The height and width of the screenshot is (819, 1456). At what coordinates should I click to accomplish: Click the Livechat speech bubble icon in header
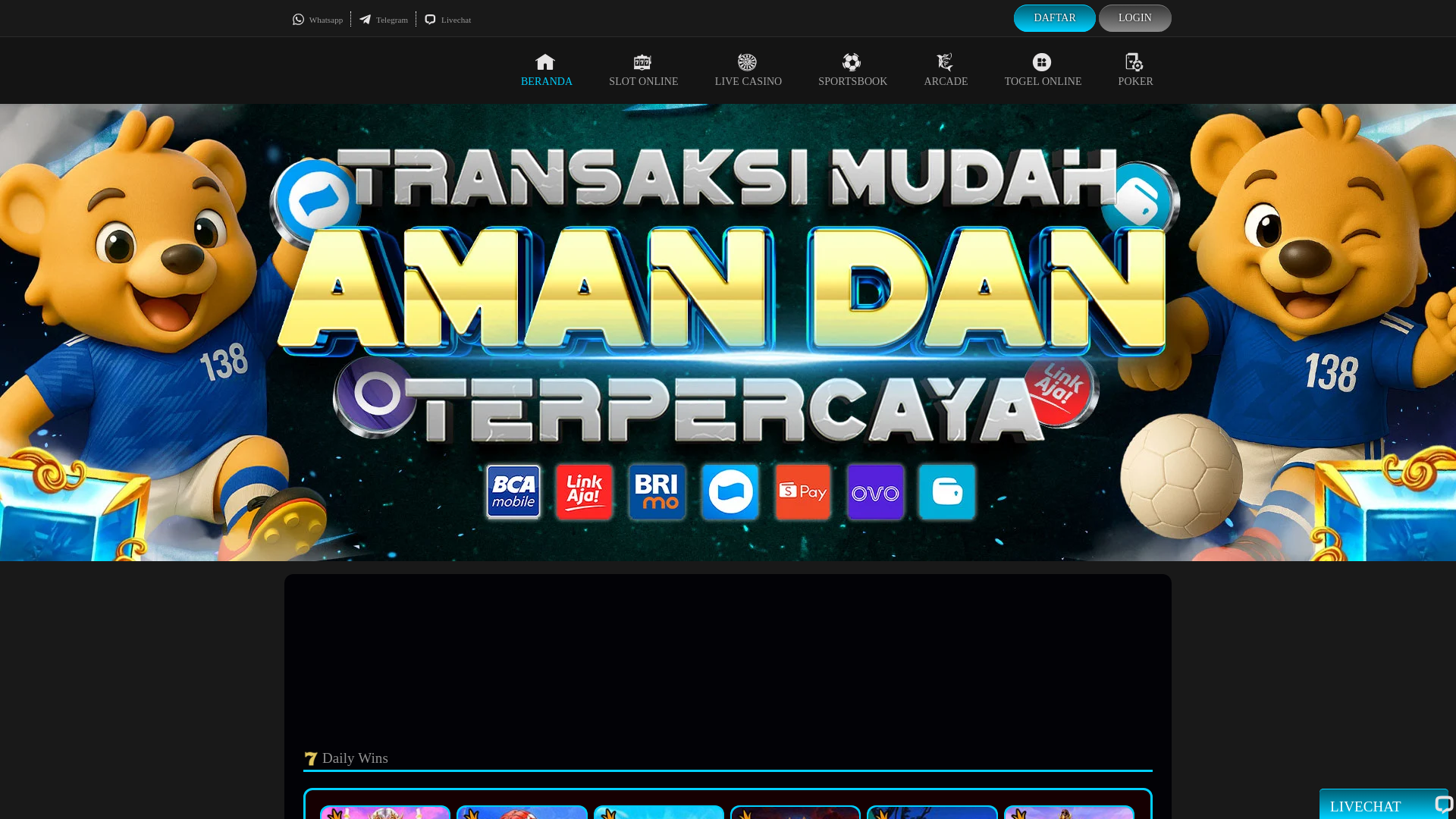(430, 20)
